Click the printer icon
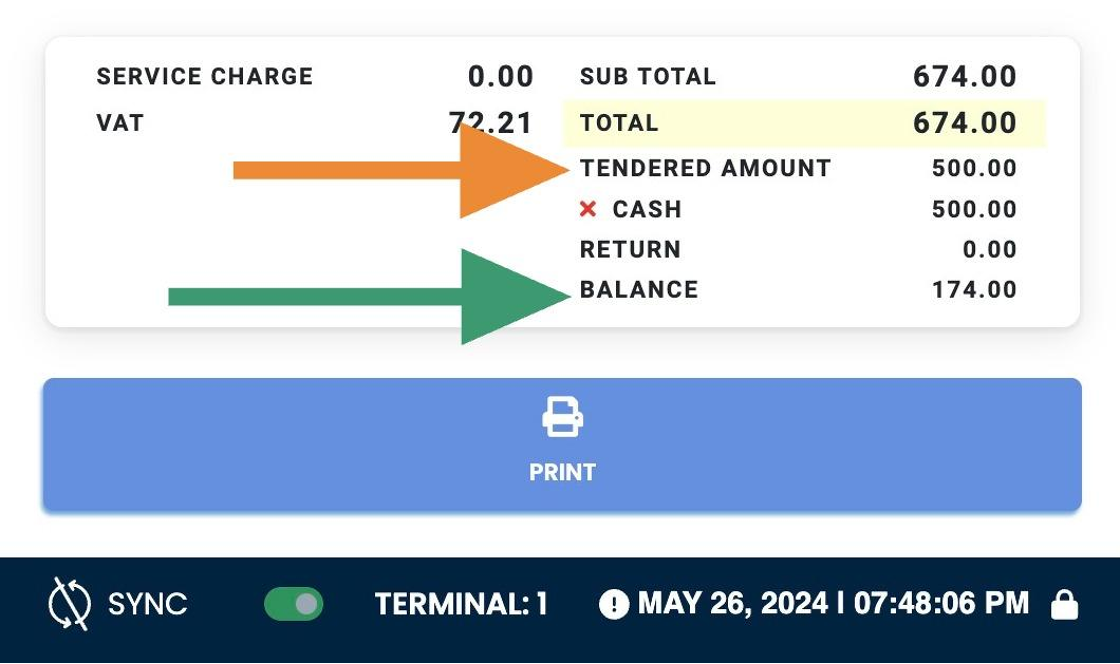 pyautogui.click(x=562, y=417)
